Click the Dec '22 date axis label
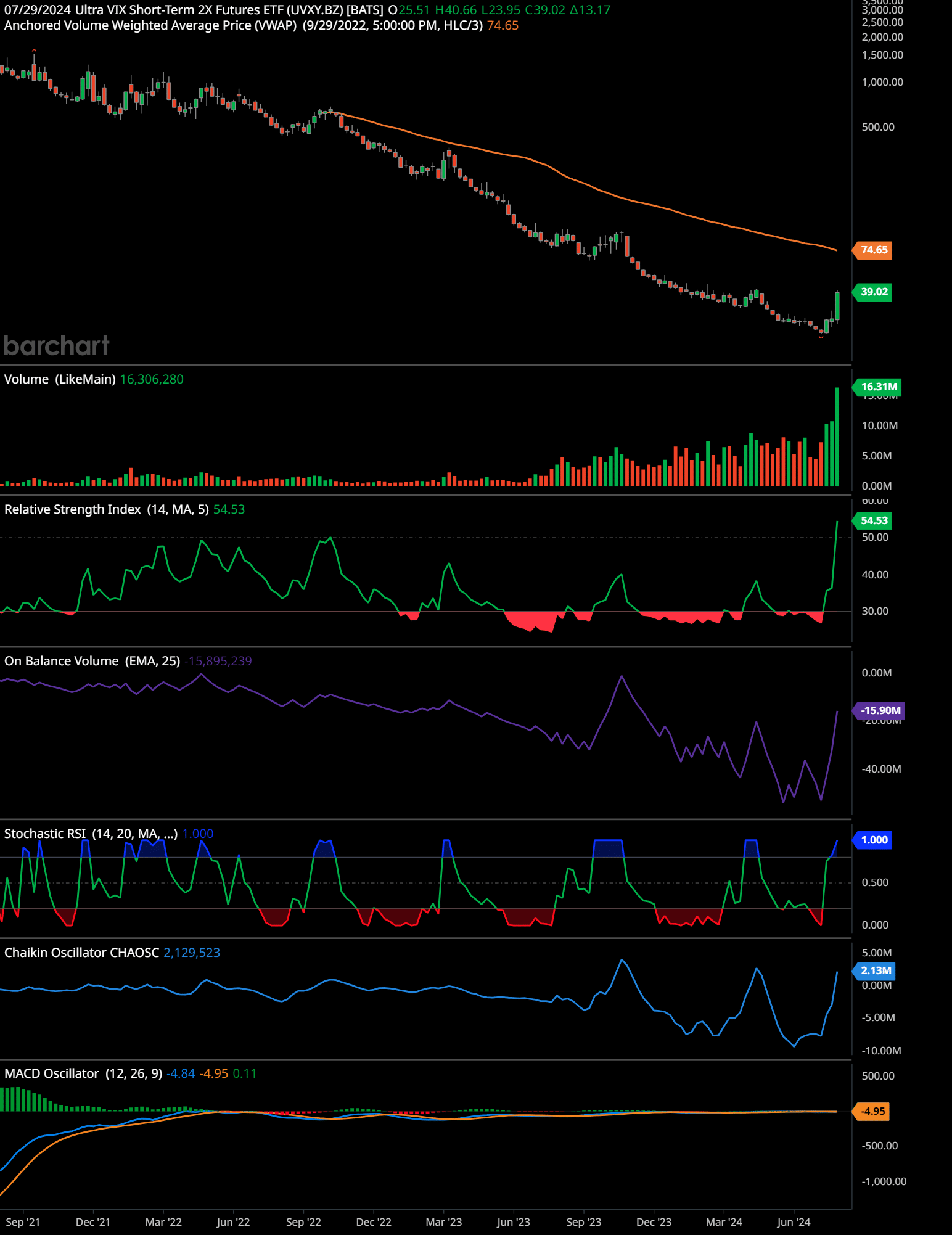 (x=374, y=1223)
